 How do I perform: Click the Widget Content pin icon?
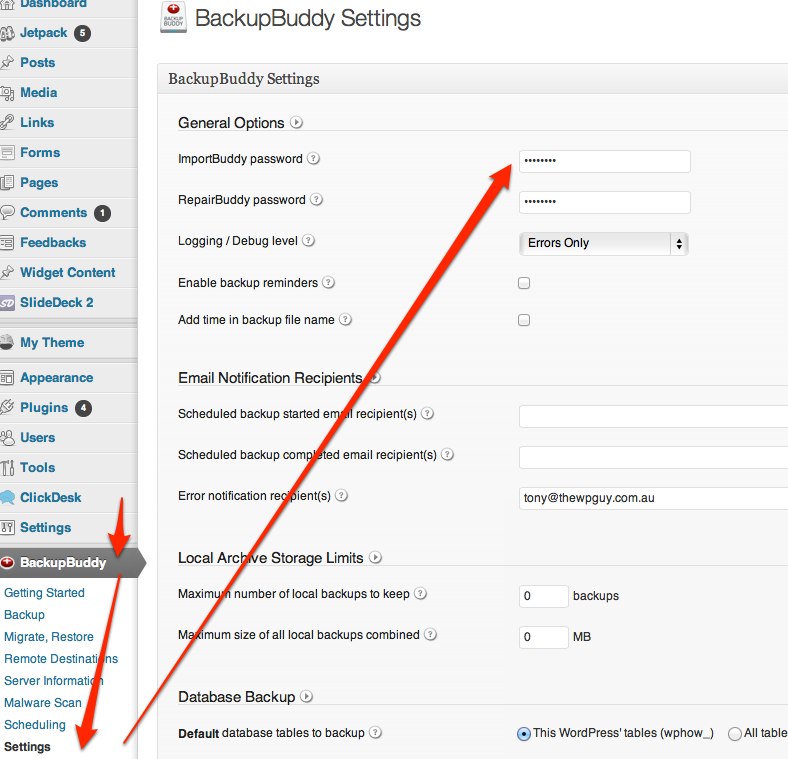[x=7, y=273]
